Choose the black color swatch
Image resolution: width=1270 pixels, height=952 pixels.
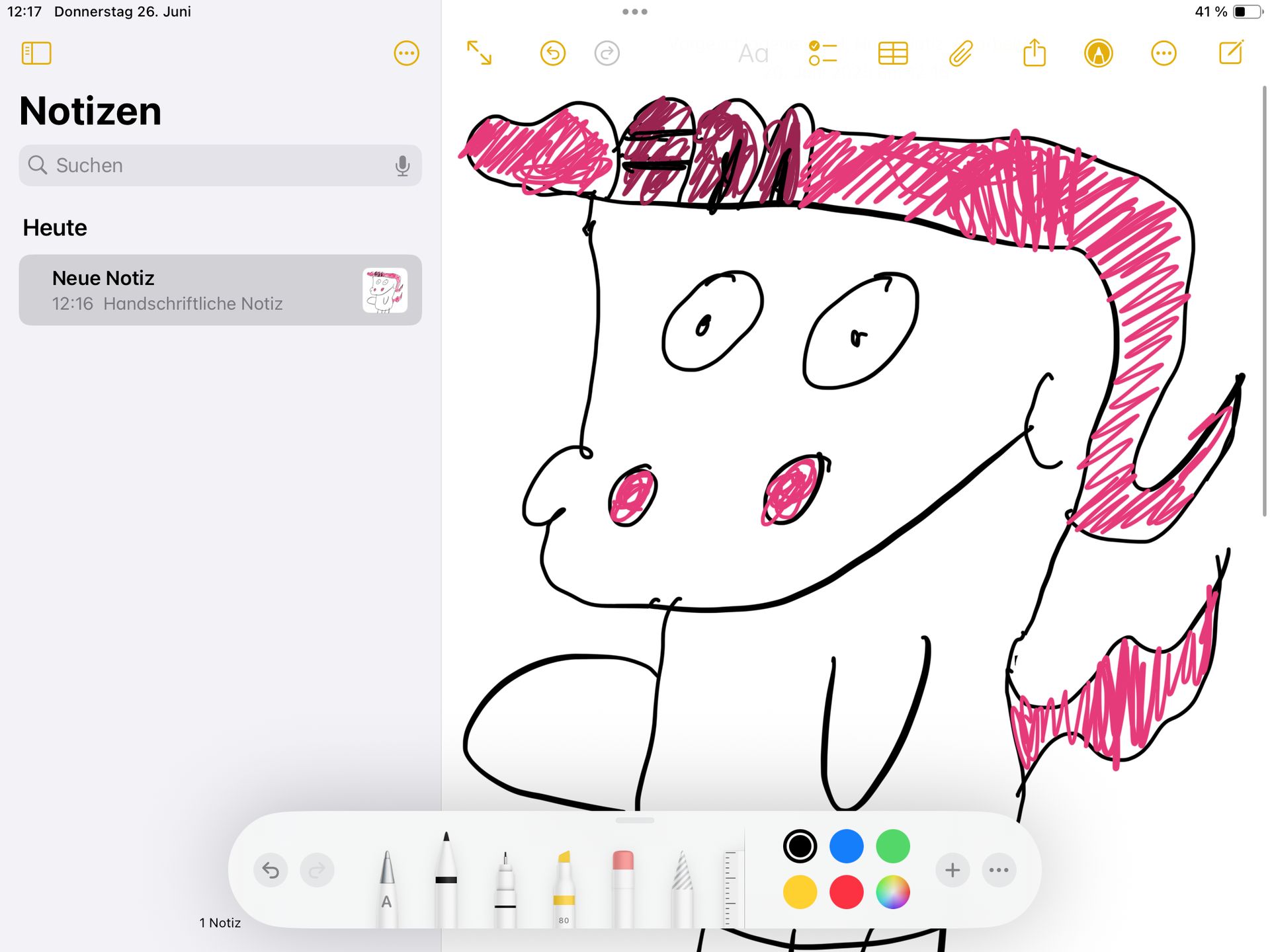tap(800, 846)
